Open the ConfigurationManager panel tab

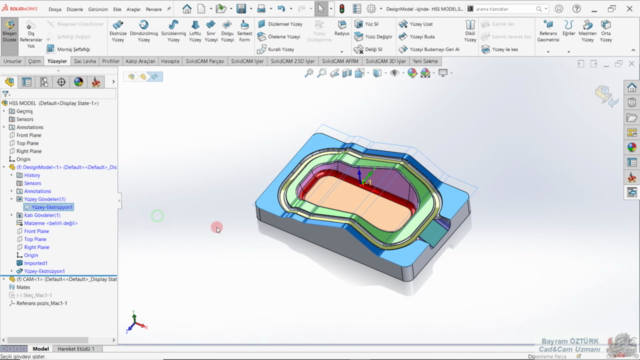pyautogui.click(x=44, y=82)
